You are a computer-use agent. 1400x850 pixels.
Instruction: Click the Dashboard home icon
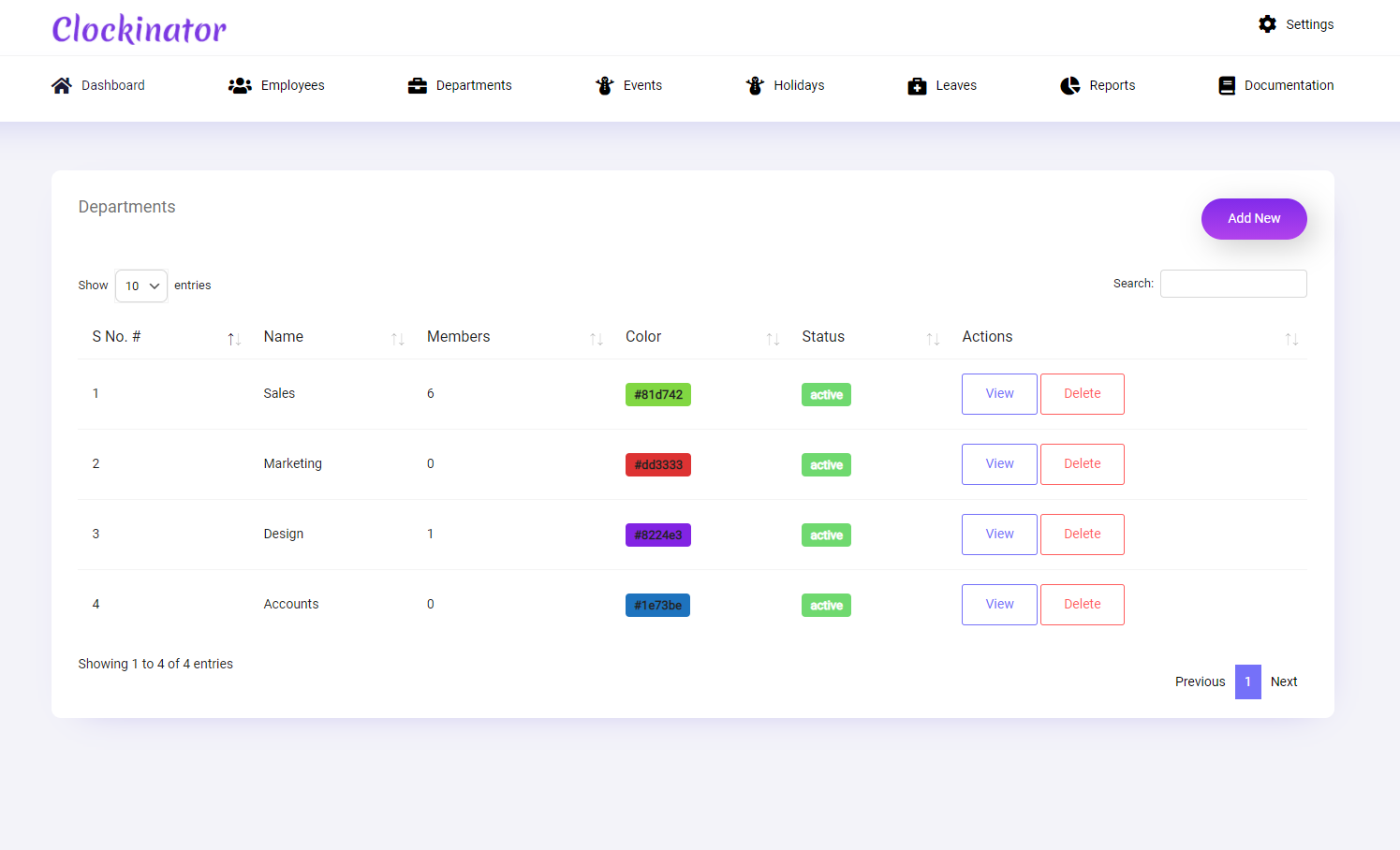(62, 85)
